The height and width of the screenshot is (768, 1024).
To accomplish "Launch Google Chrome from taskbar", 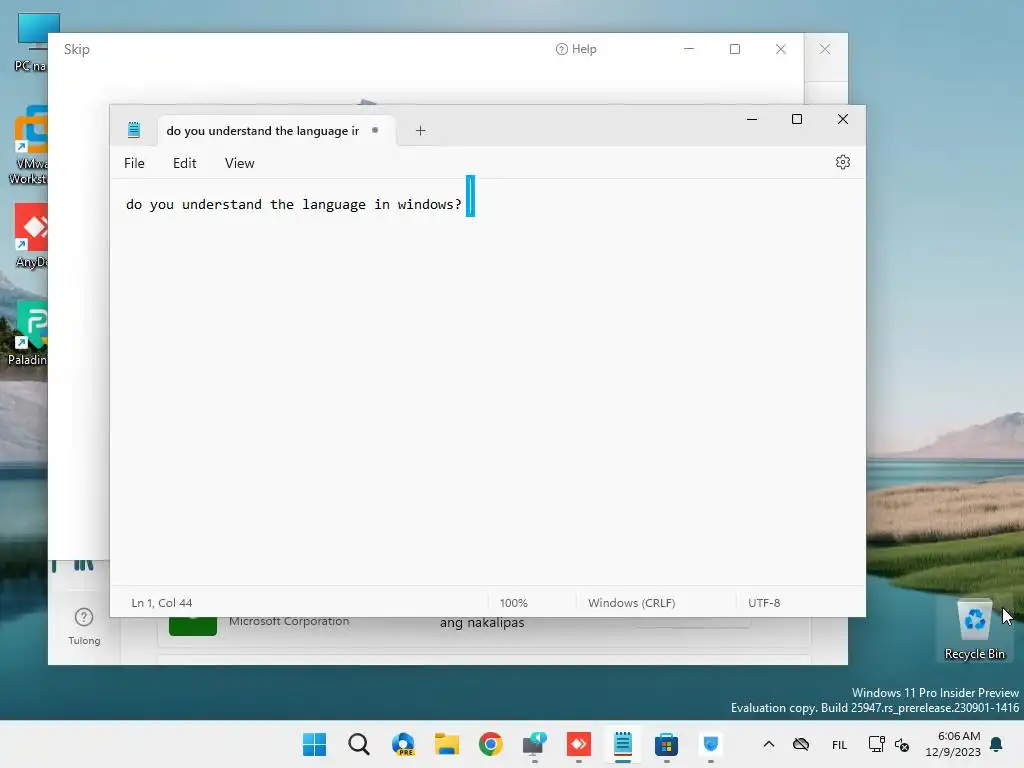I will click(x=490, y=744).
